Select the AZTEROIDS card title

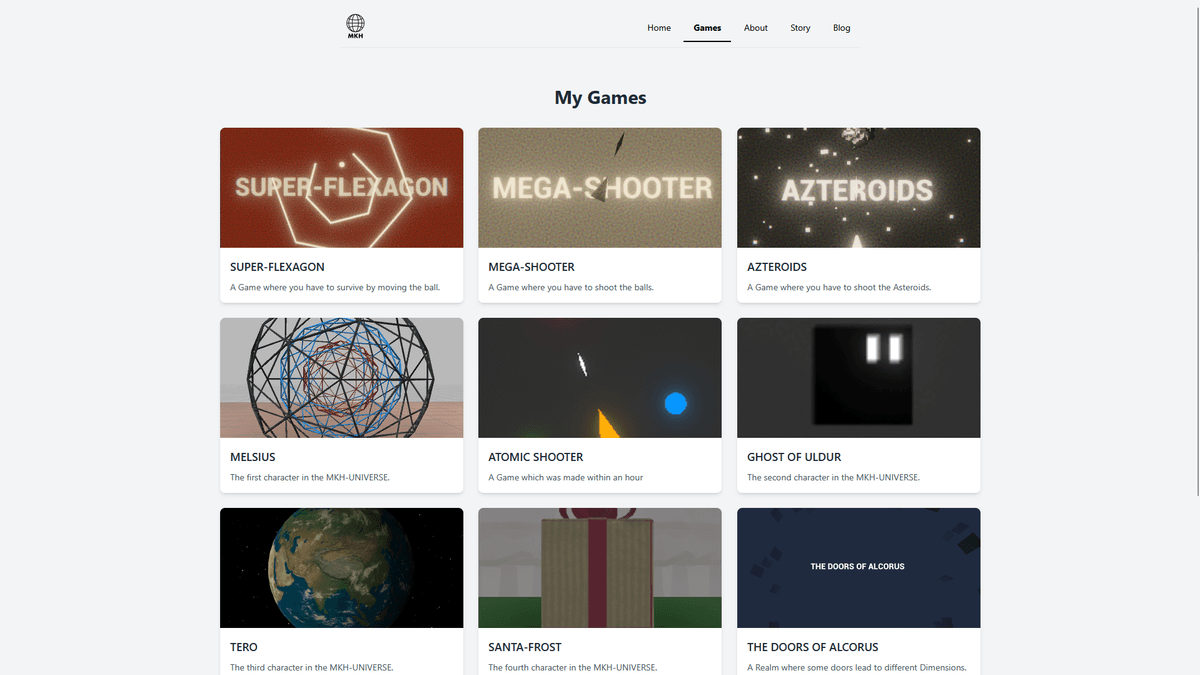(777, 267)
